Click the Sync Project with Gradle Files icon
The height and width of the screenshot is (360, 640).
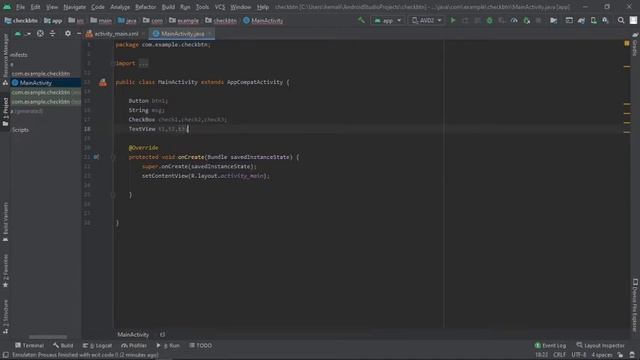pos(581,20)
